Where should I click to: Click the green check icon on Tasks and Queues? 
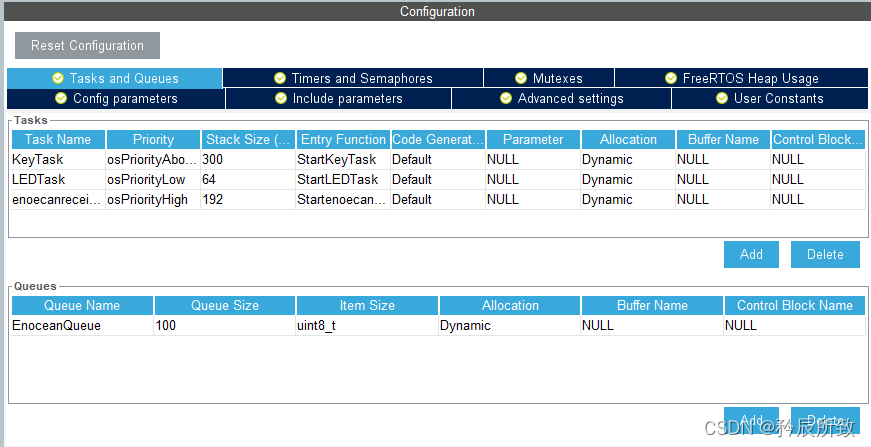(58, 78)
